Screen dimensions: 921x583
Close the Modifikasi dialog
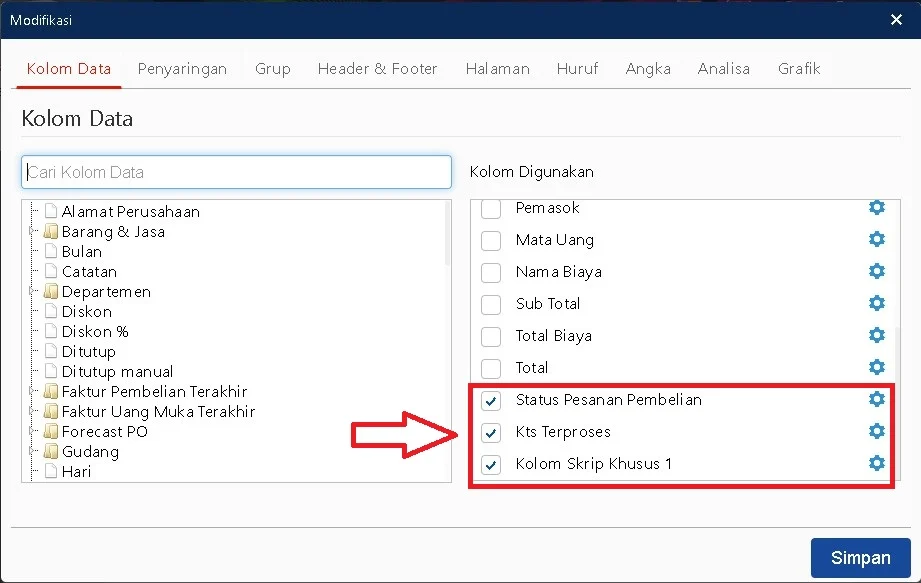coord(896,19)
